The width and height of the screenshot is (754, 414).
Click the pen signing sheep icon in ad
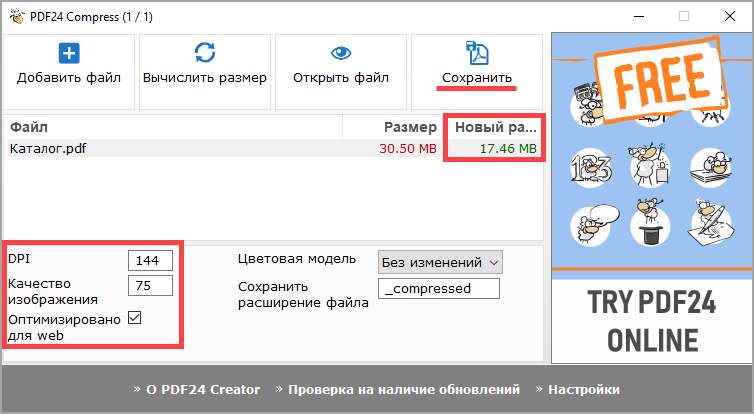[712, 223]
